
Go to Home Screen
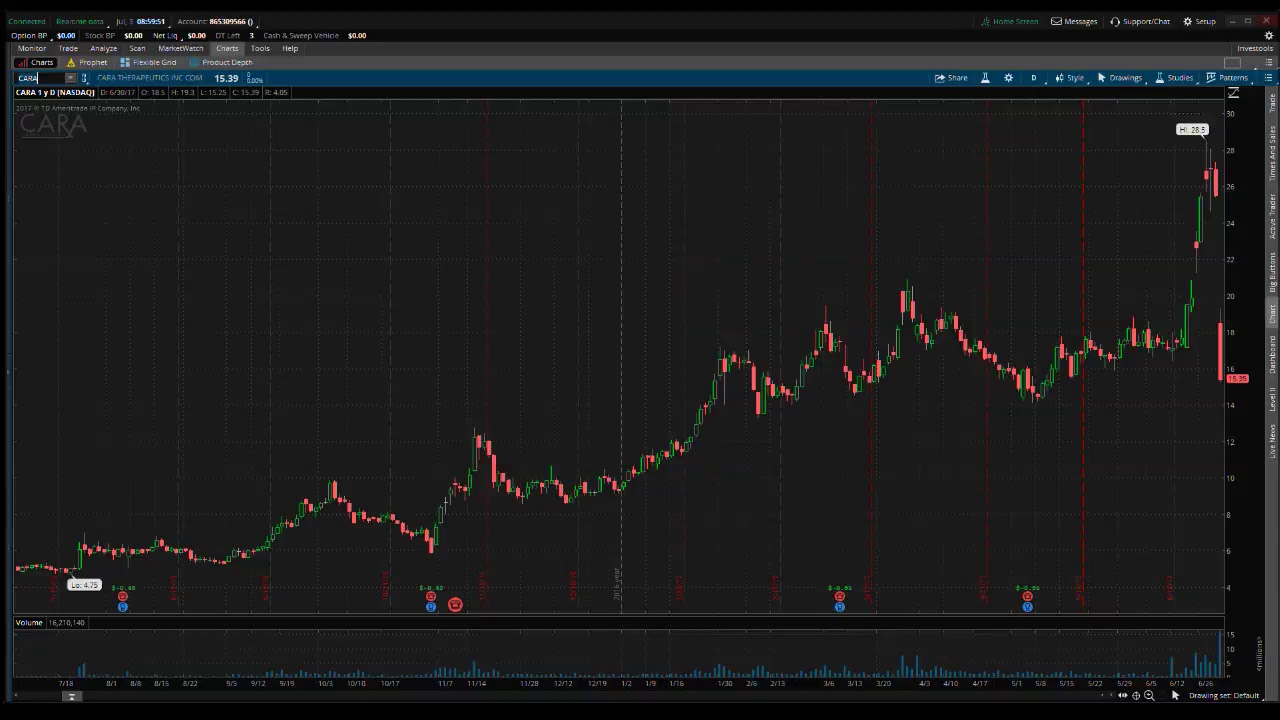(x=1009, y=21)
